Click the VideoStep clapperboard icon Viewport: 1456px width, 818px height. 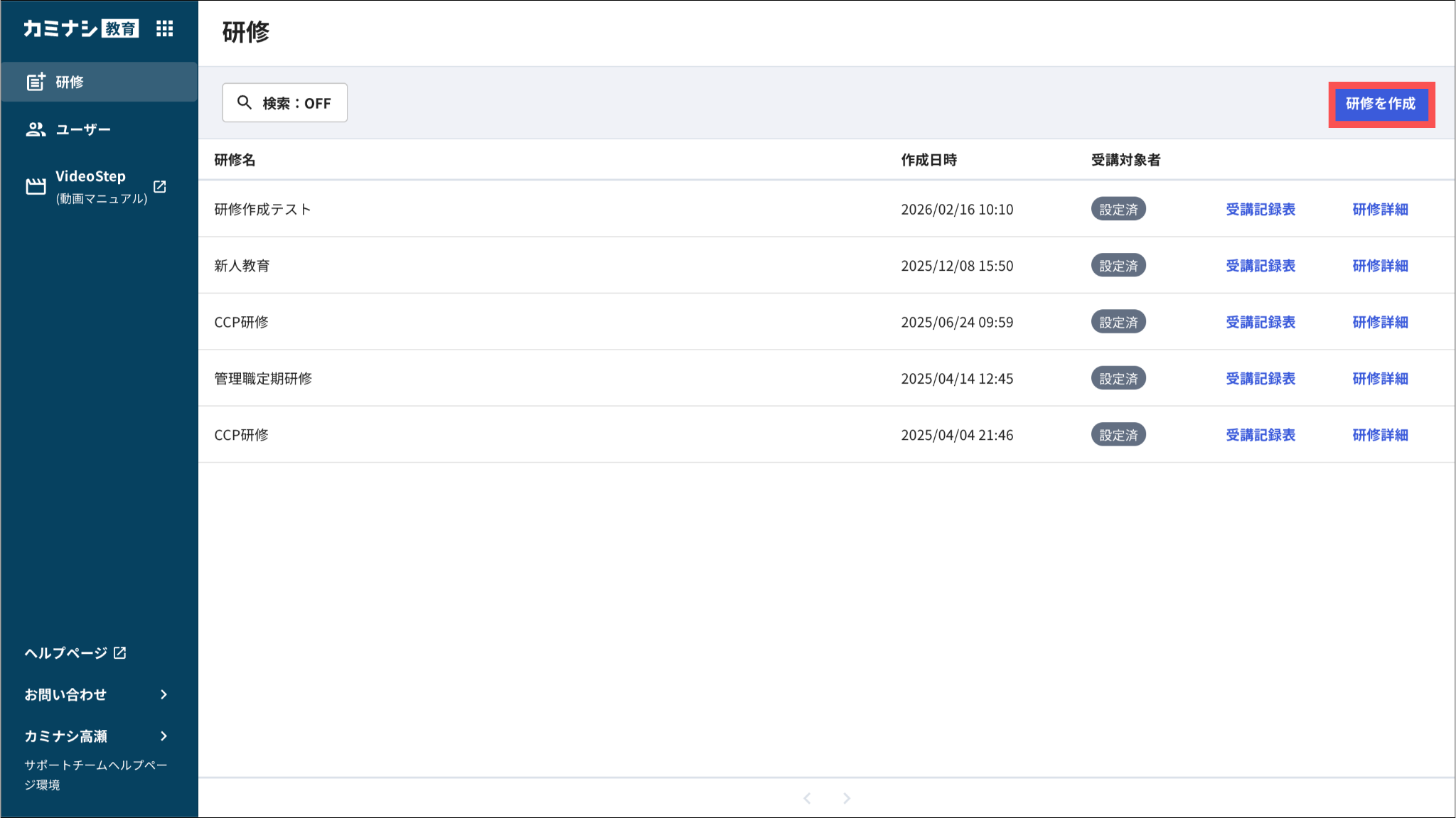[36, 186]
